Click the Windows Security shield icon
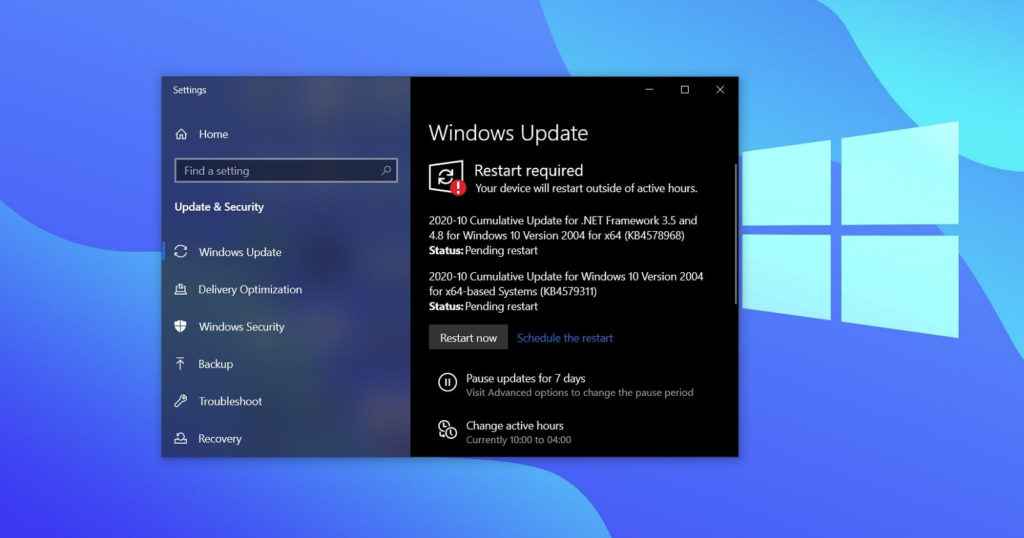Viewport: 1024px width, 538px height. [x=181, y=326]
